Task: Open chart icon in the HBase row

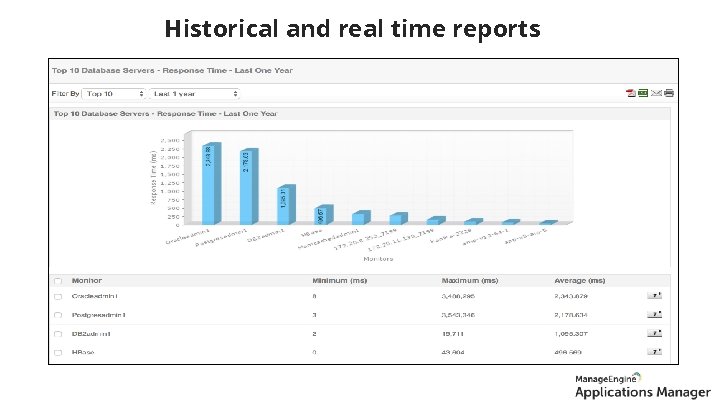Action: (655, 352)
